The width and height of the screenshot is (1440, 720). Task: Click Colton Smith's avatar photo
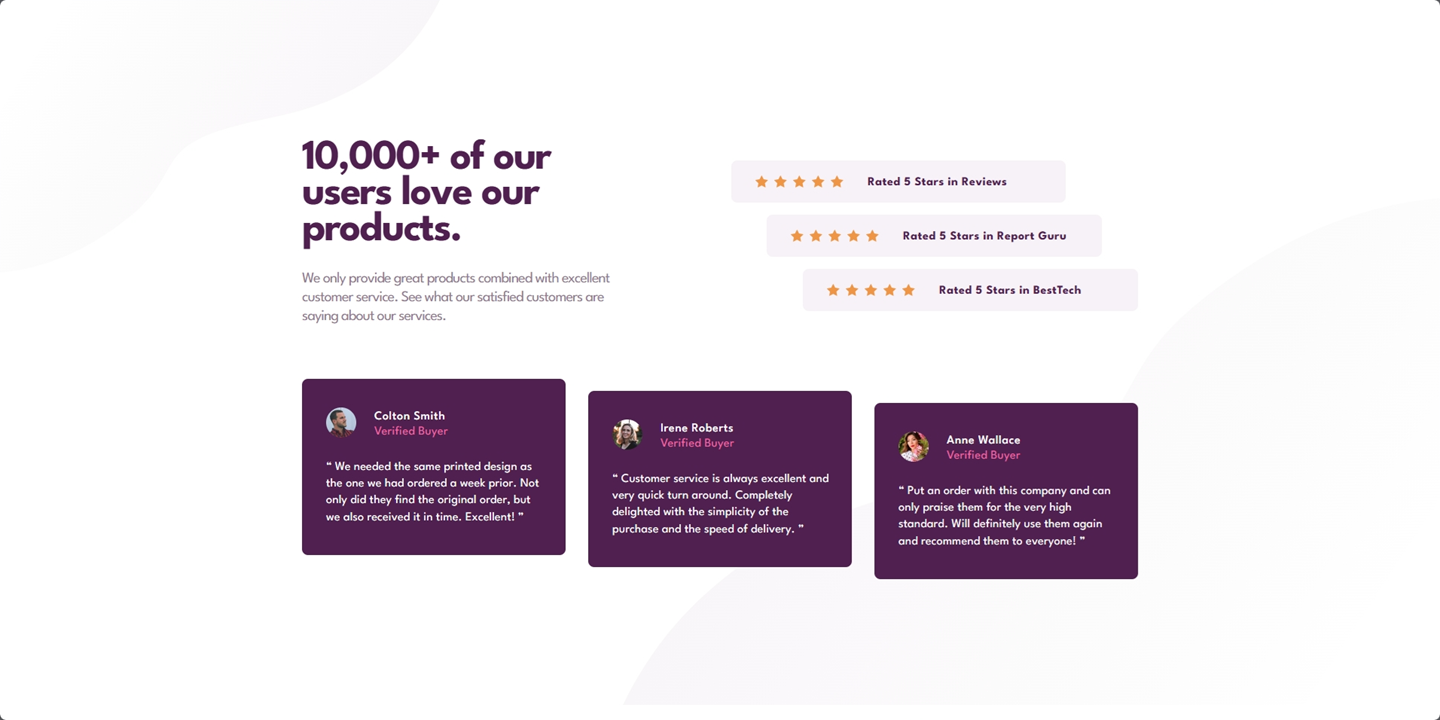(341, 422)
